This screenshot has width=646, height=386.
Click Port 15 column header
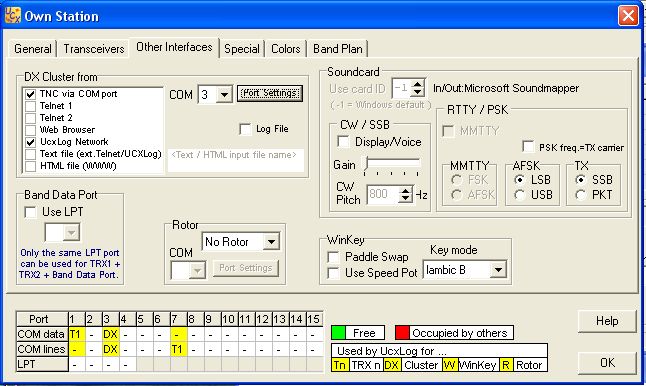coord(314,319)
